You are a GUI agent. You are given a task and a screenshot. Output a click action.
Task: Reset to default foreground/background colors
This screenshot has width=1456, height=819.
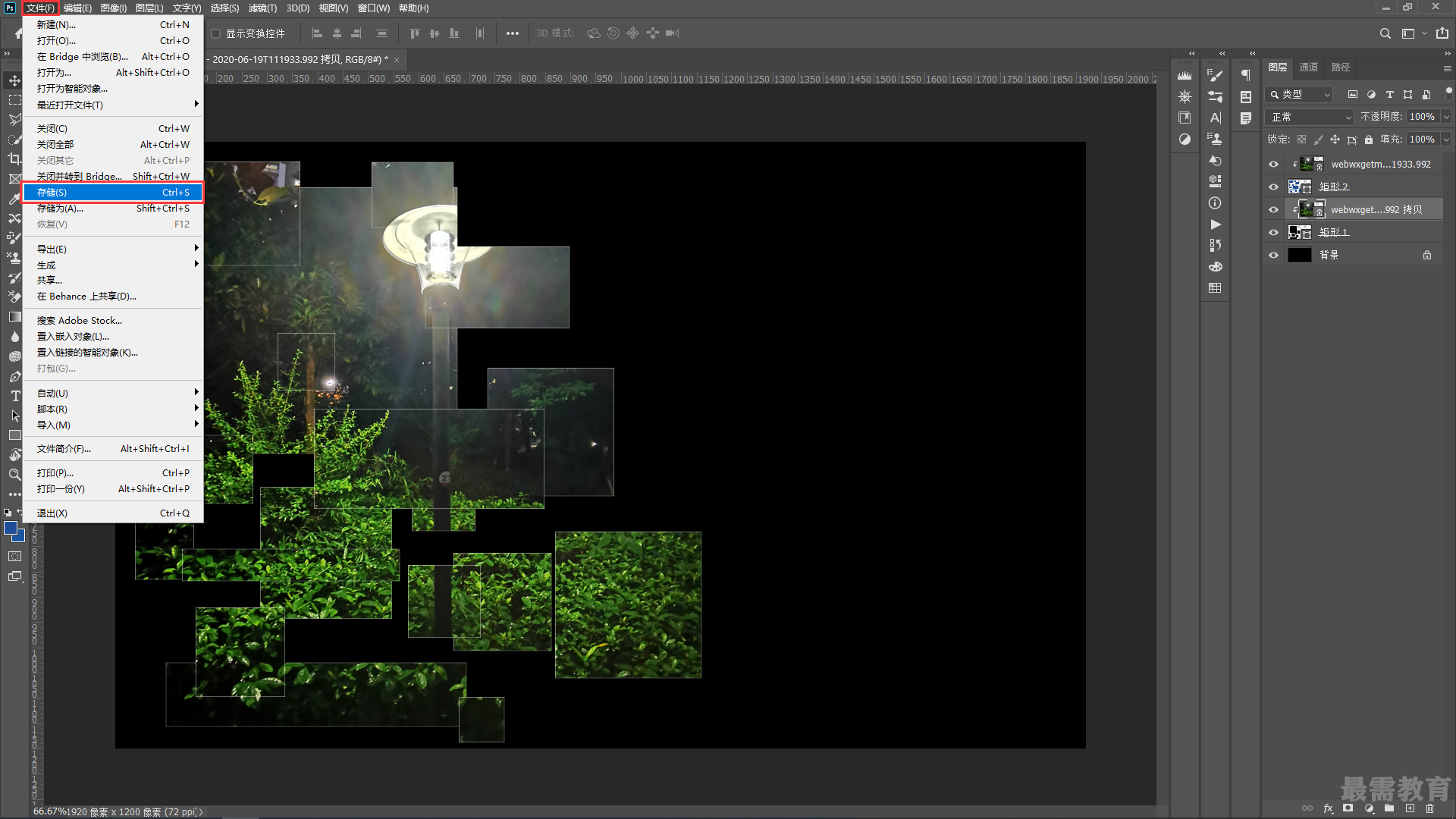[7, 513]
